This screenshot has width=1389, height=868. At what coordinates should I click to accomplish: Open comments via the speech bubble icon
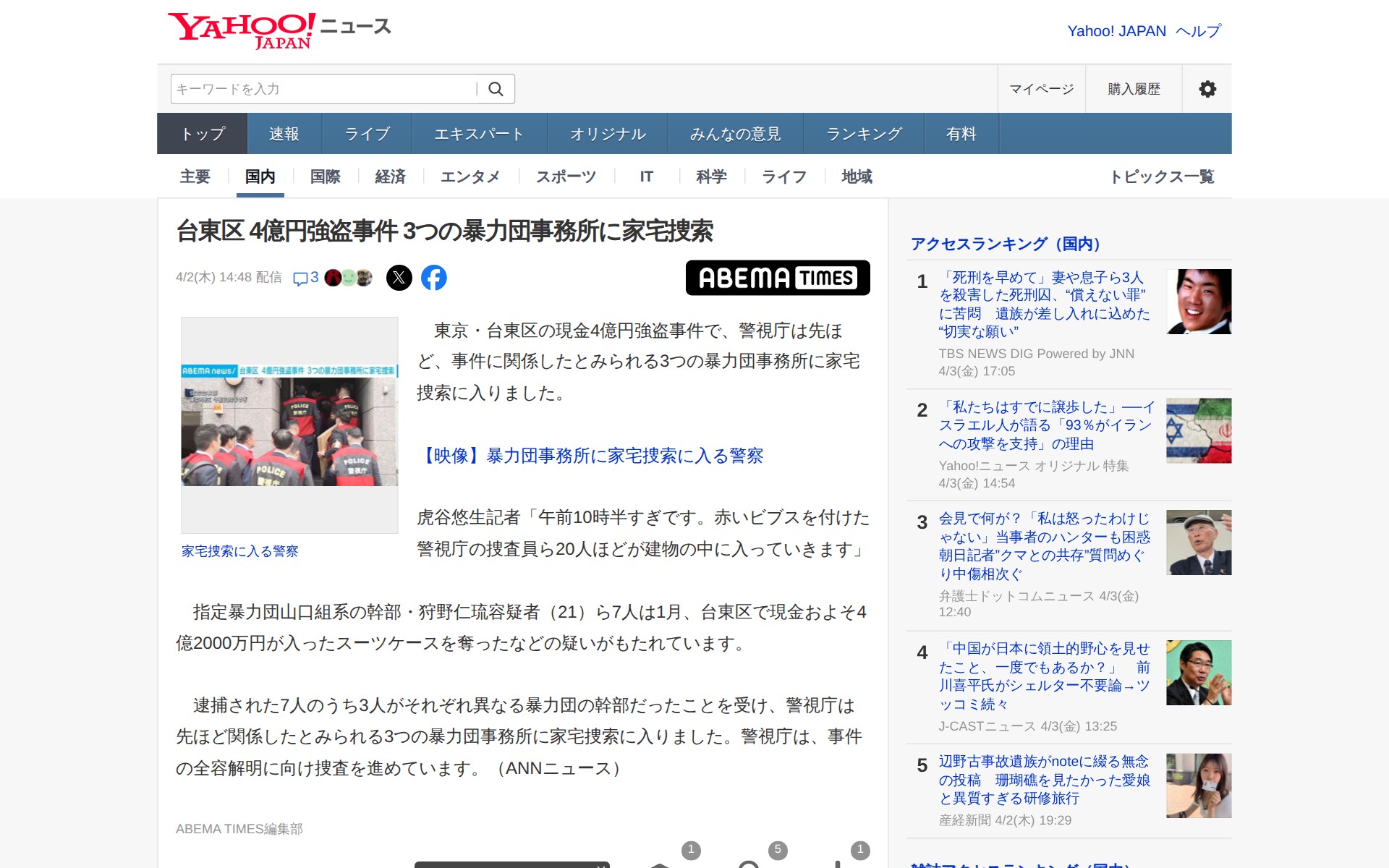(x=302, y=277)
